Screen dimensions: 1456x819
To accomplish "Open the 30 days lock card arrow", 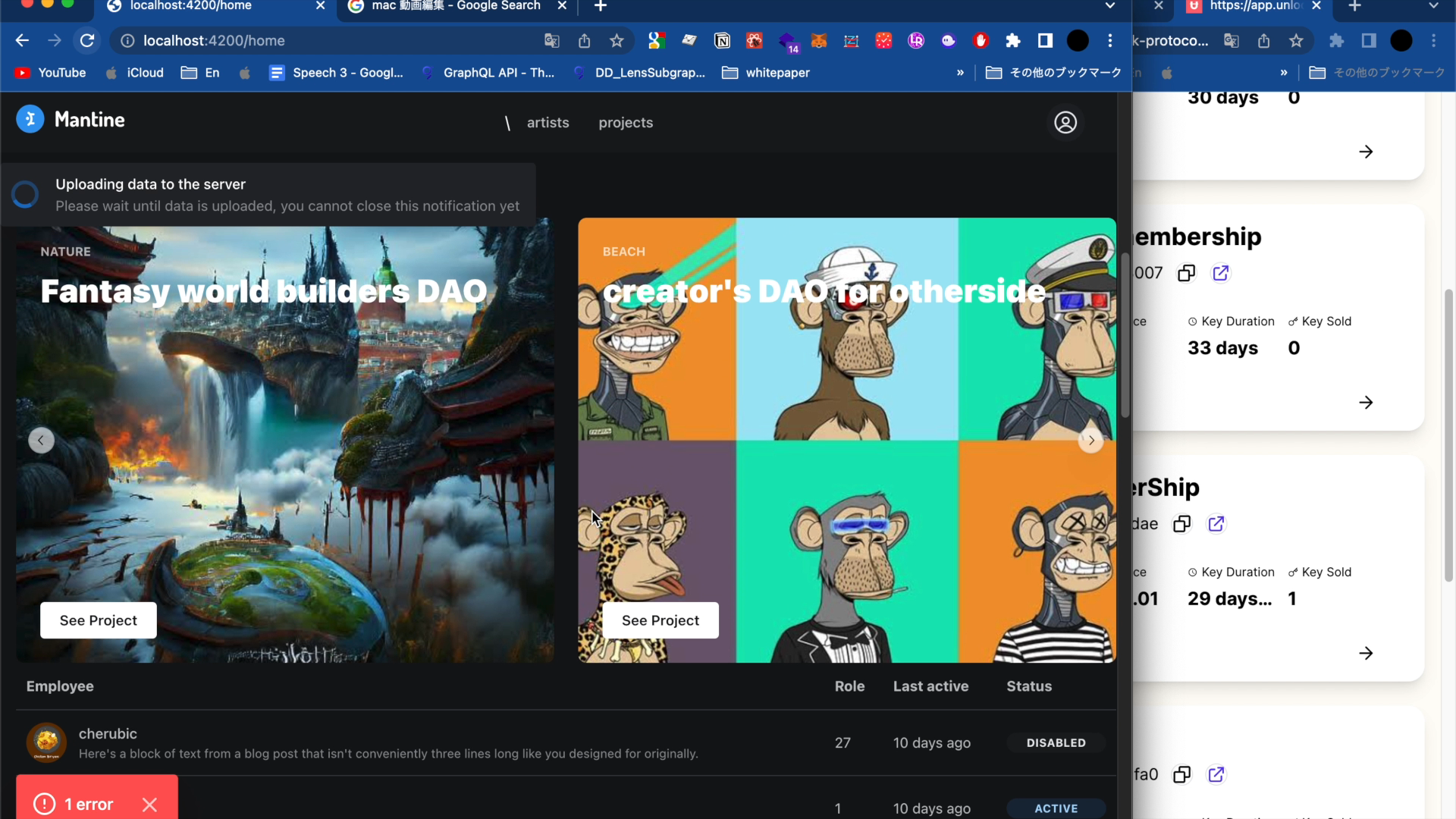I will (x=1366, y=152).
